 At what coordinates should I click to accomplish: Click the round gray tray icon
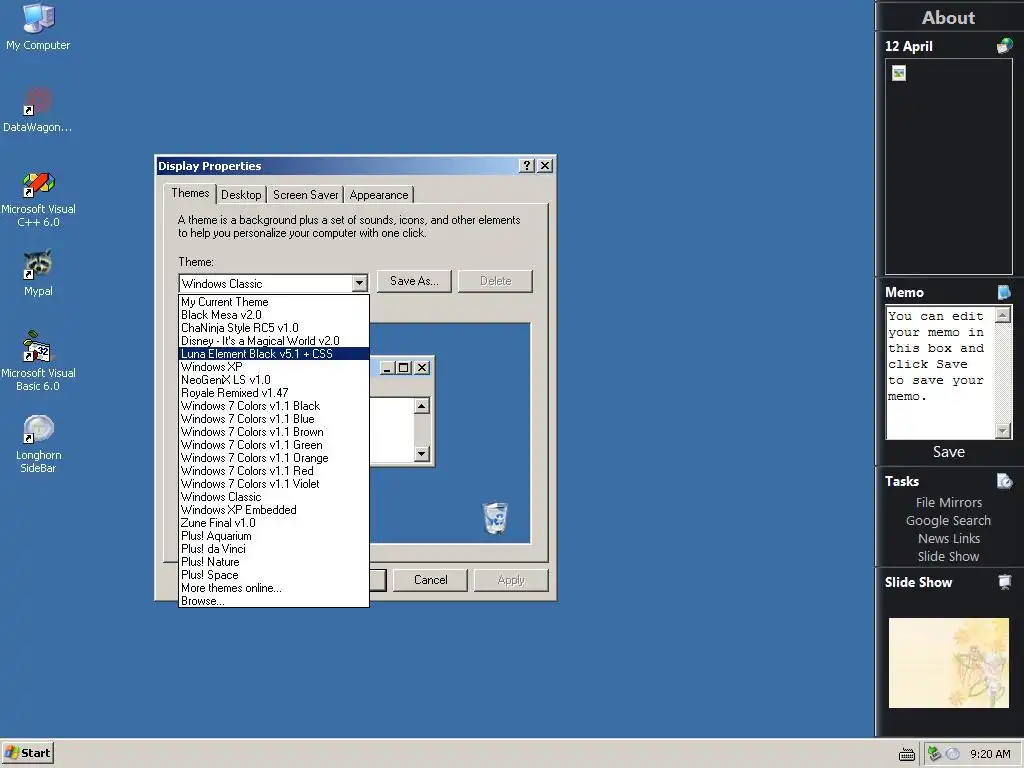pyautogui.click(x=952, y=754)
